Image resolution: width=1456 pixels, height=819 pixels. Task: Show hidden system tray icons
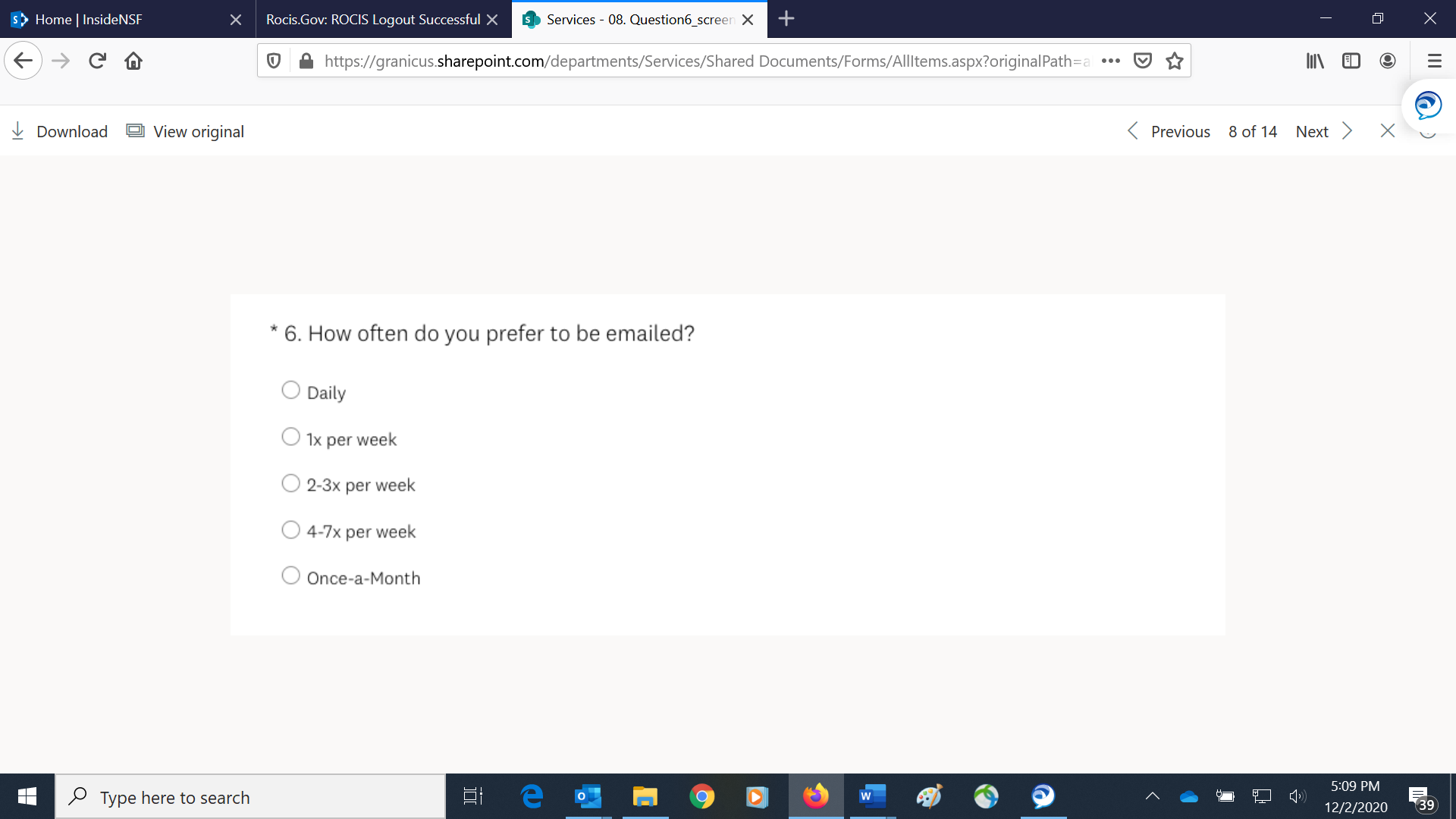point(1152,796)
